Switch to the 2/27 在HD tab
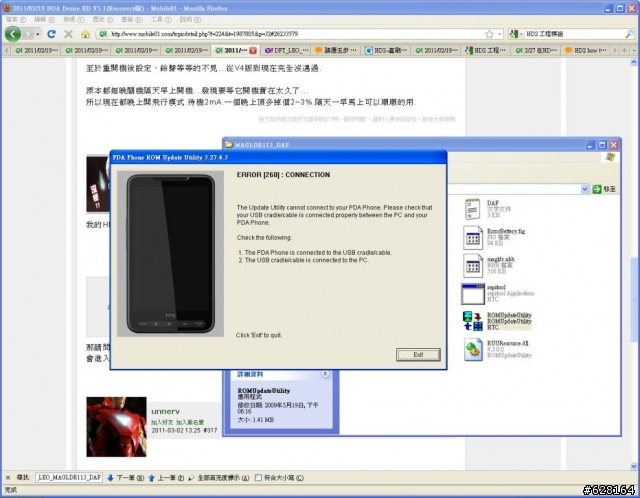This screenshot has height=498, width=640. [536, 50]
